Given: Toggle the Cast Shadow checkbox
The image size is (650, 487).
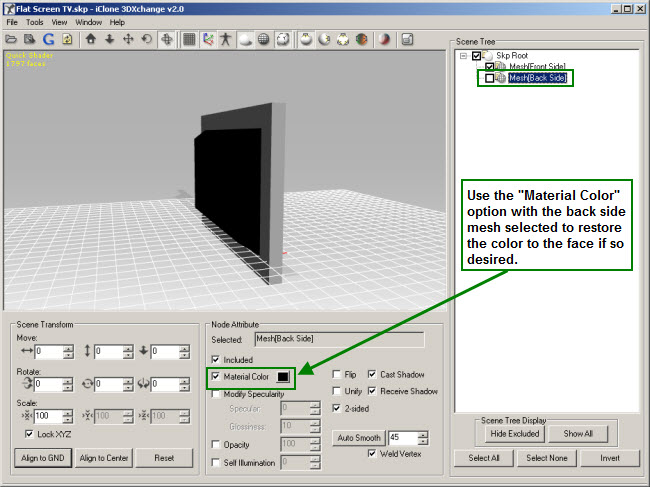Looking at the screenshot, I should [372, 374].
